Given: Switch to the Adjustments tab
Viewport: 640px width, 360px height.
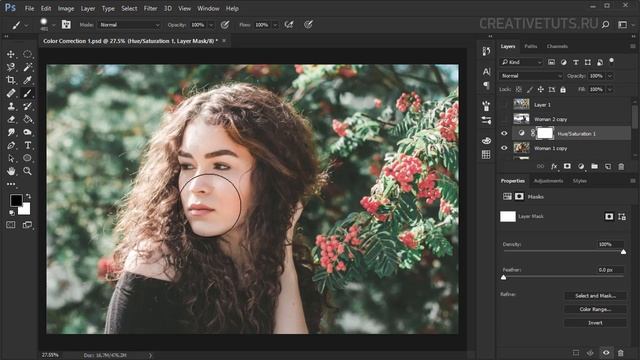Looking at the screenshot, I should coord(548,180).
